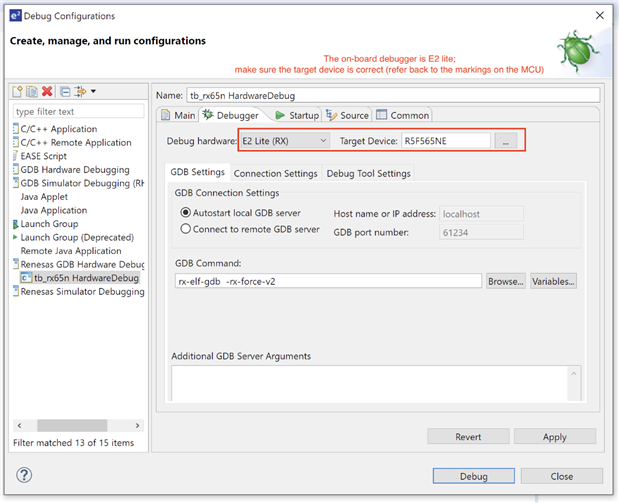Click the help question mark icon

pos(26,475)
